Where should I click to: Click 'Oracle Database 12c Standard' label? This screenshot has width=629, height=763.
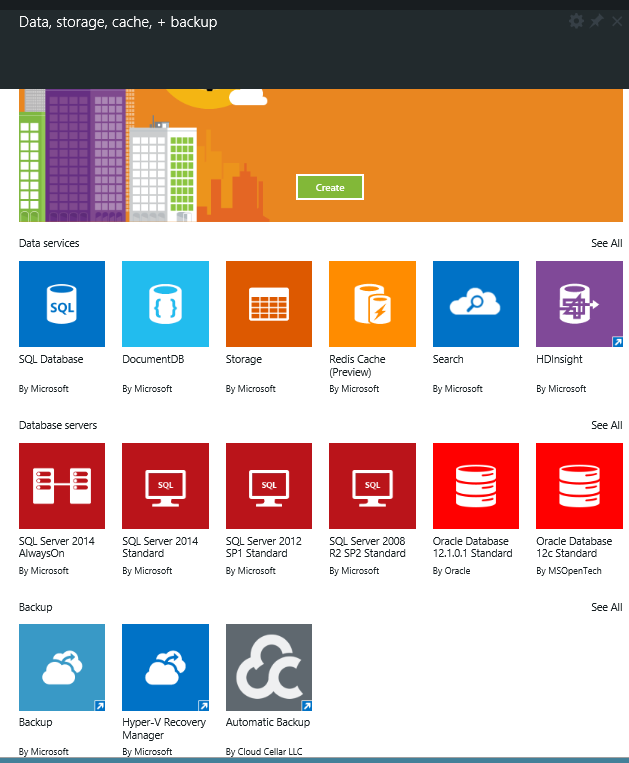coord(574,547)
